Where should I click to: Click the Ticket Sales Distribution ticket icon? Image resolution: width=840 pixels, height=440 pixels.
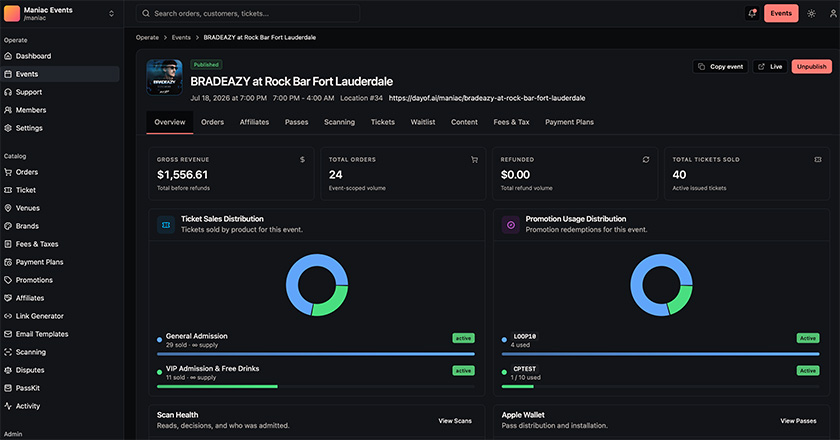click(x=166, y=225)
